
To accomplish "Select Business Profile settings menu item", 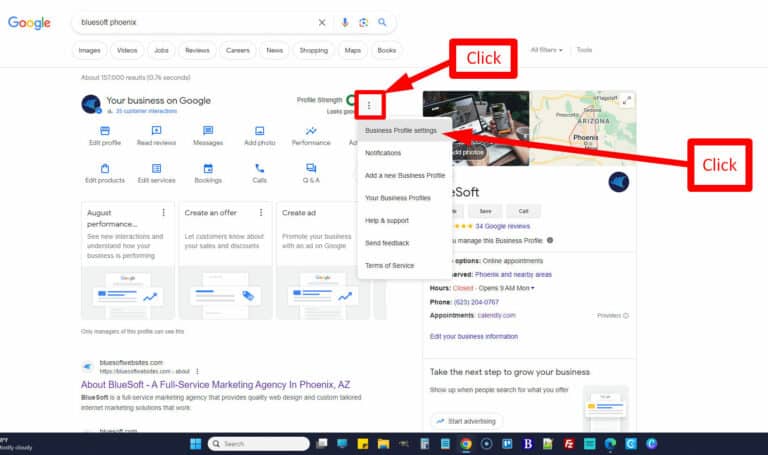I will (x=405, y=131).
